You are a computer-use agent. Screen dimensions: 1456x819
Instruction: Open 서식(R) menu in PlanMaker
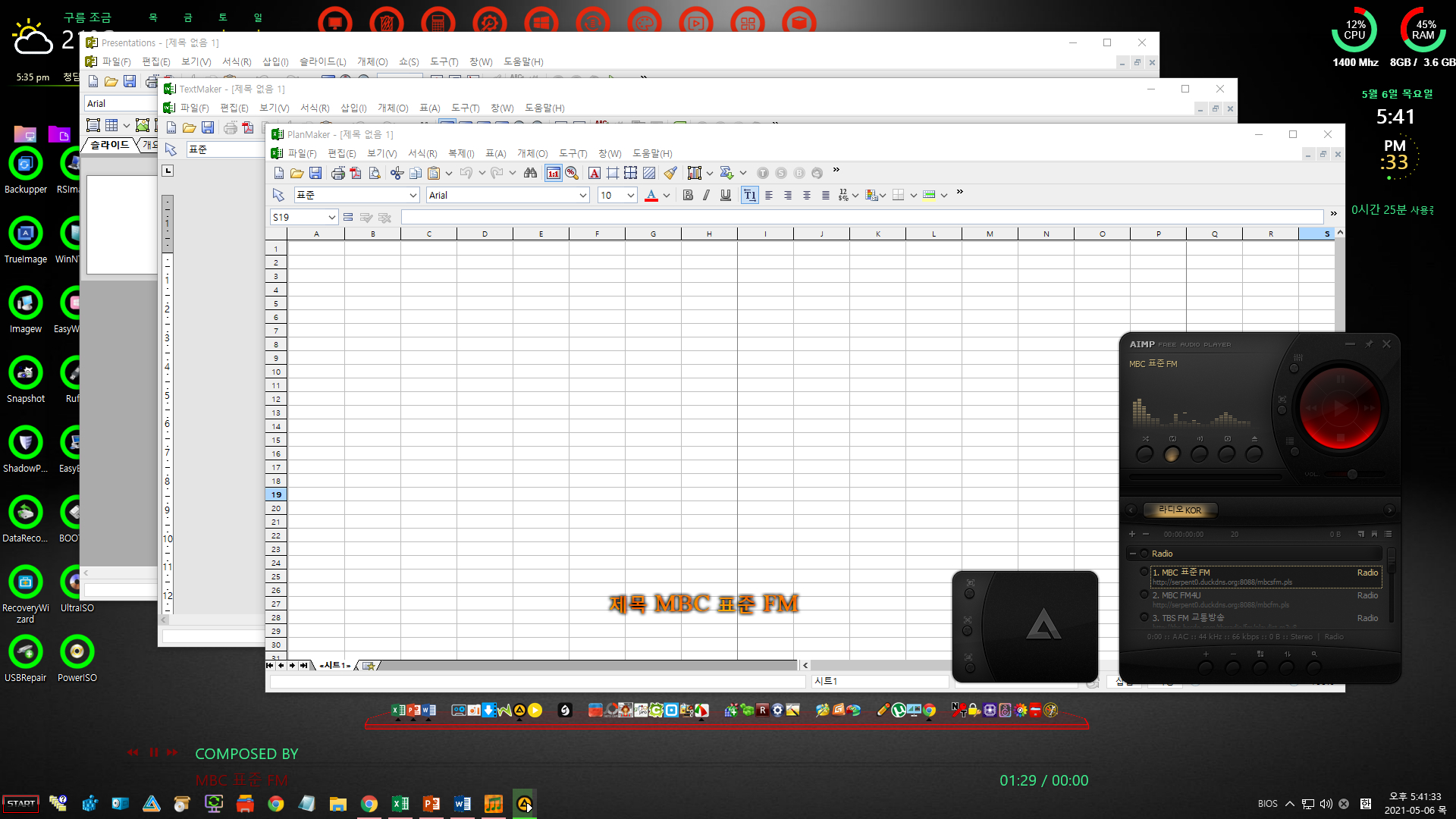pyautogui.click(x=422, y=153)
